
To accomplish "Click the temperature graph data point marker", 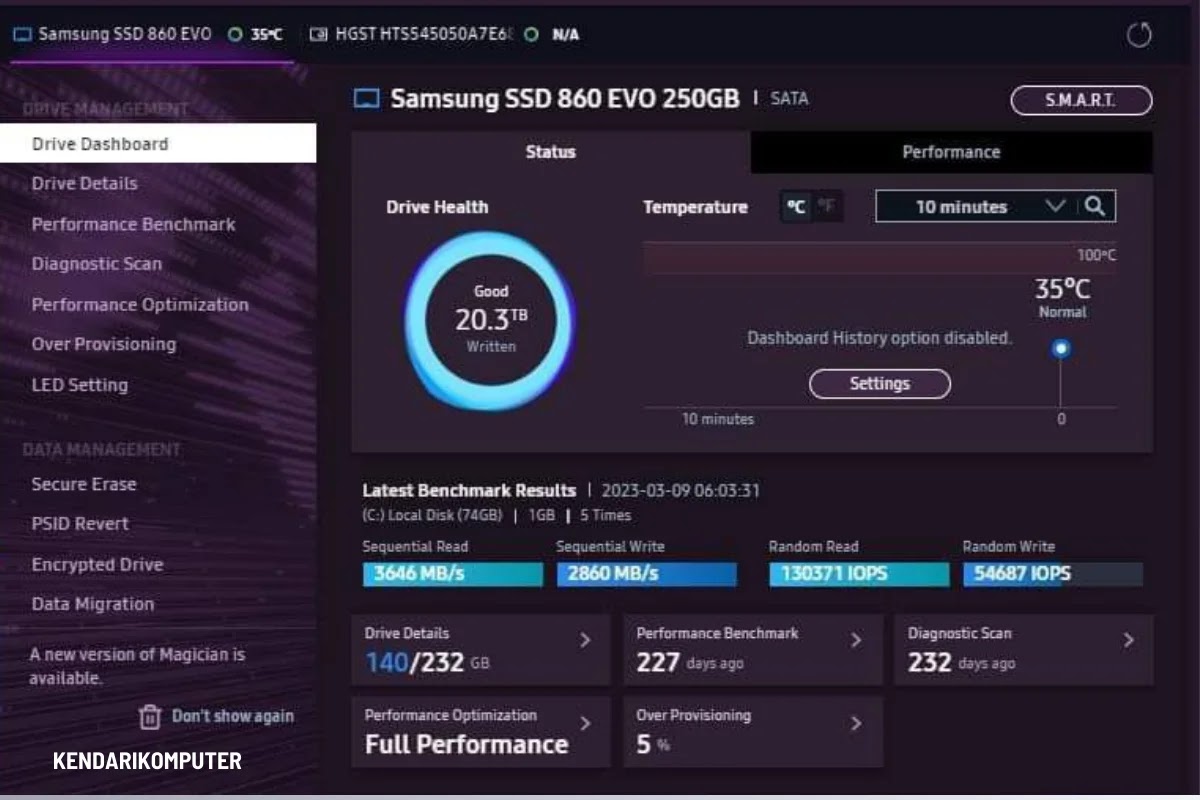I will pos(1061,348).
